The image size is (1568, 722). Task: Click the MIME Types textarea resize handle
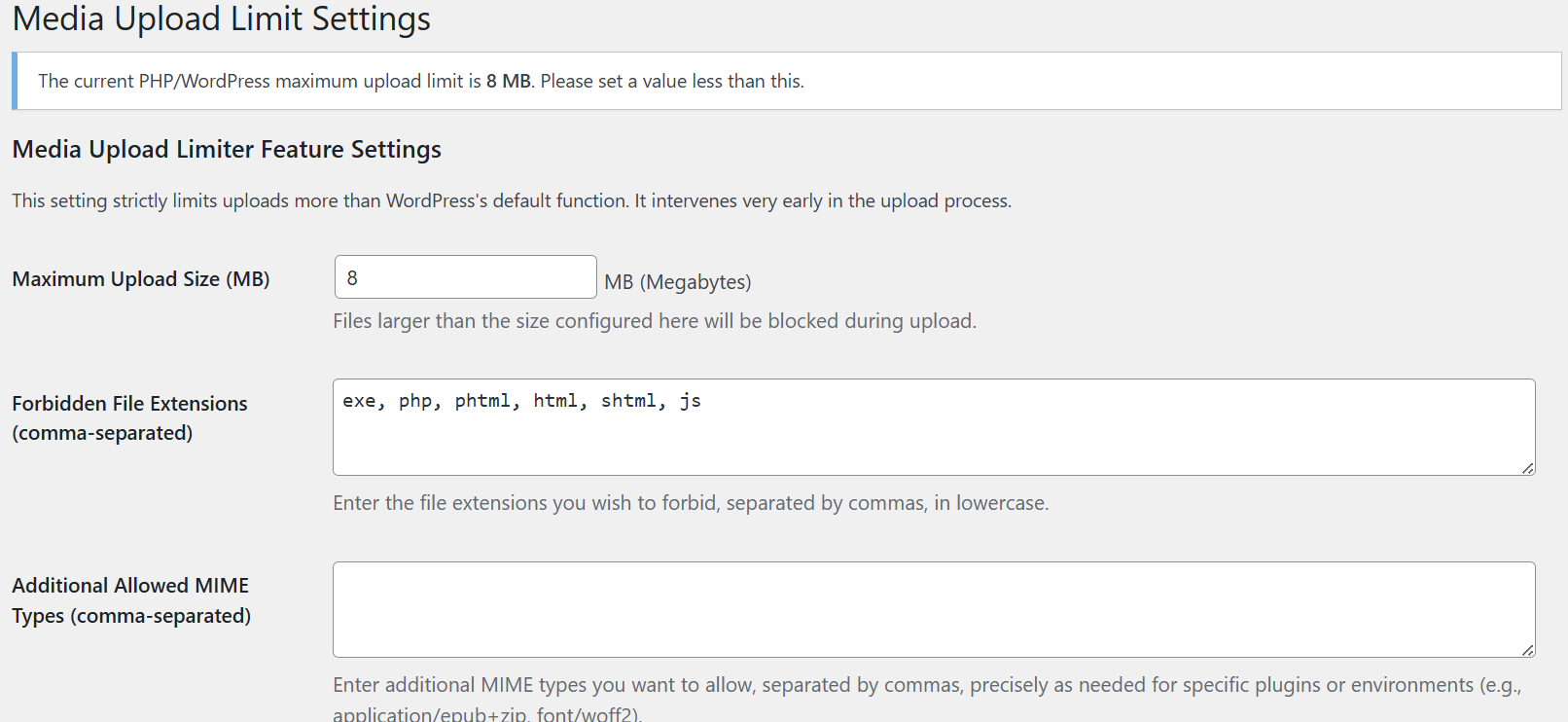1528,650
